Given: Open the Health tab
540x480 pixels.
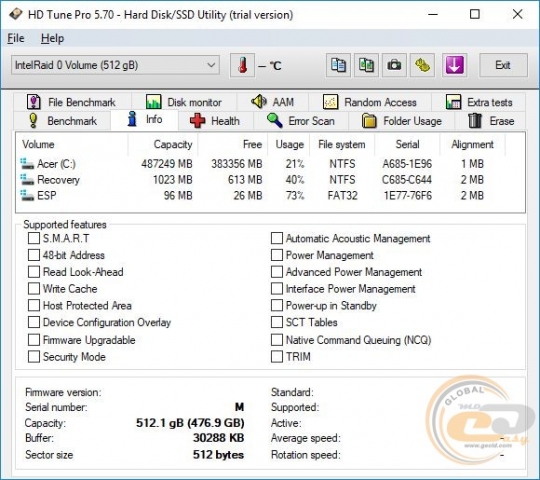Looking at the screenshot, I should pos(216,121).
